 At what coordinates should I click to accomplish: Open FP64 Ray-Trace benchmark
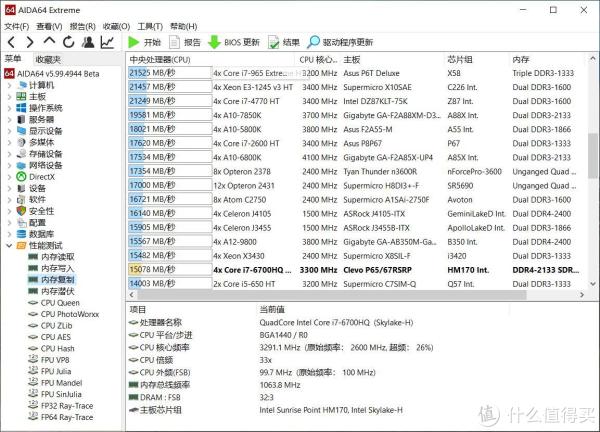(x=61, y=417)
